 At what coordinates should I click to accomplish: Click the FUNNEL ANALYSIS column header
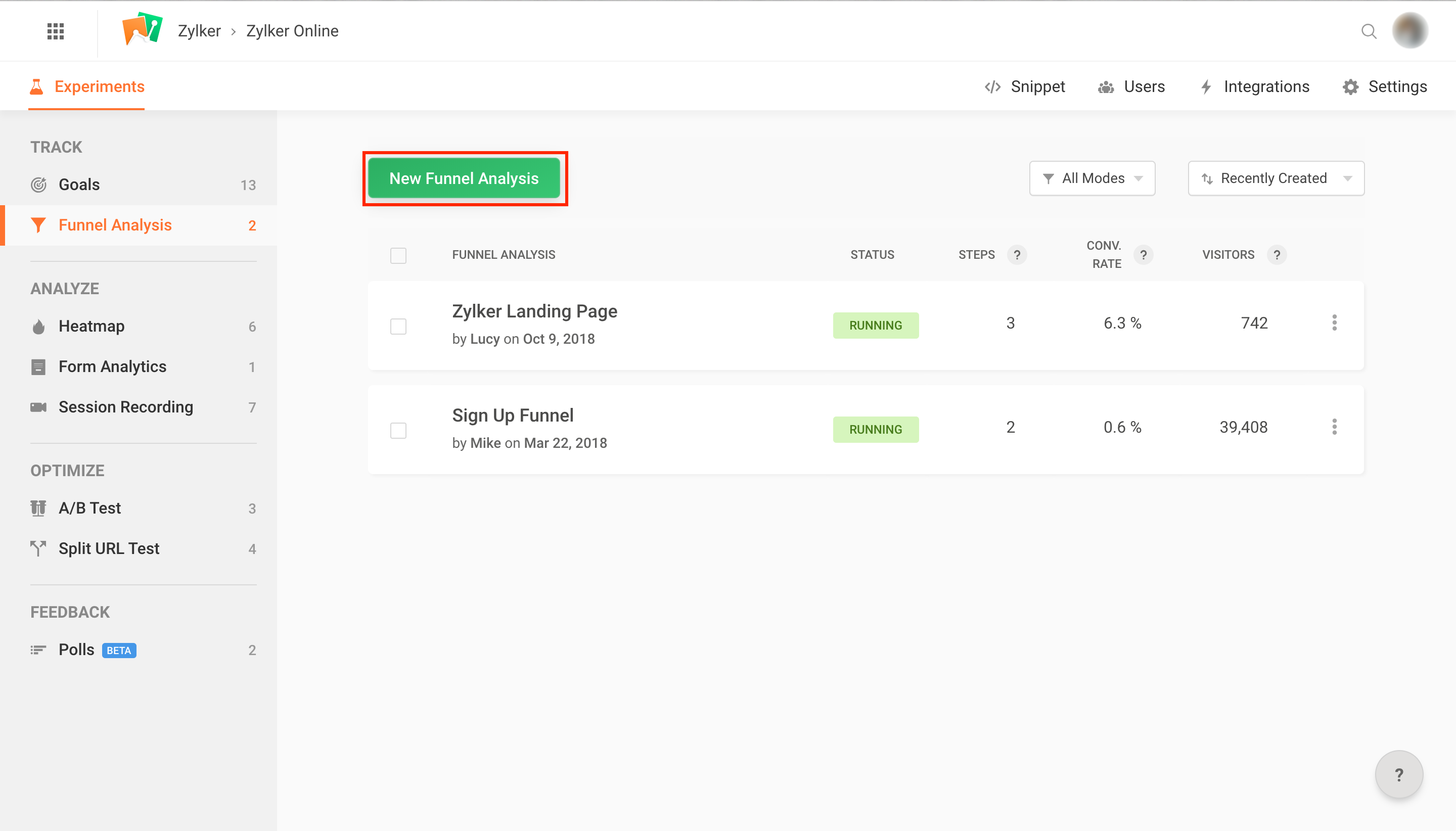click(x=504, y=255)
